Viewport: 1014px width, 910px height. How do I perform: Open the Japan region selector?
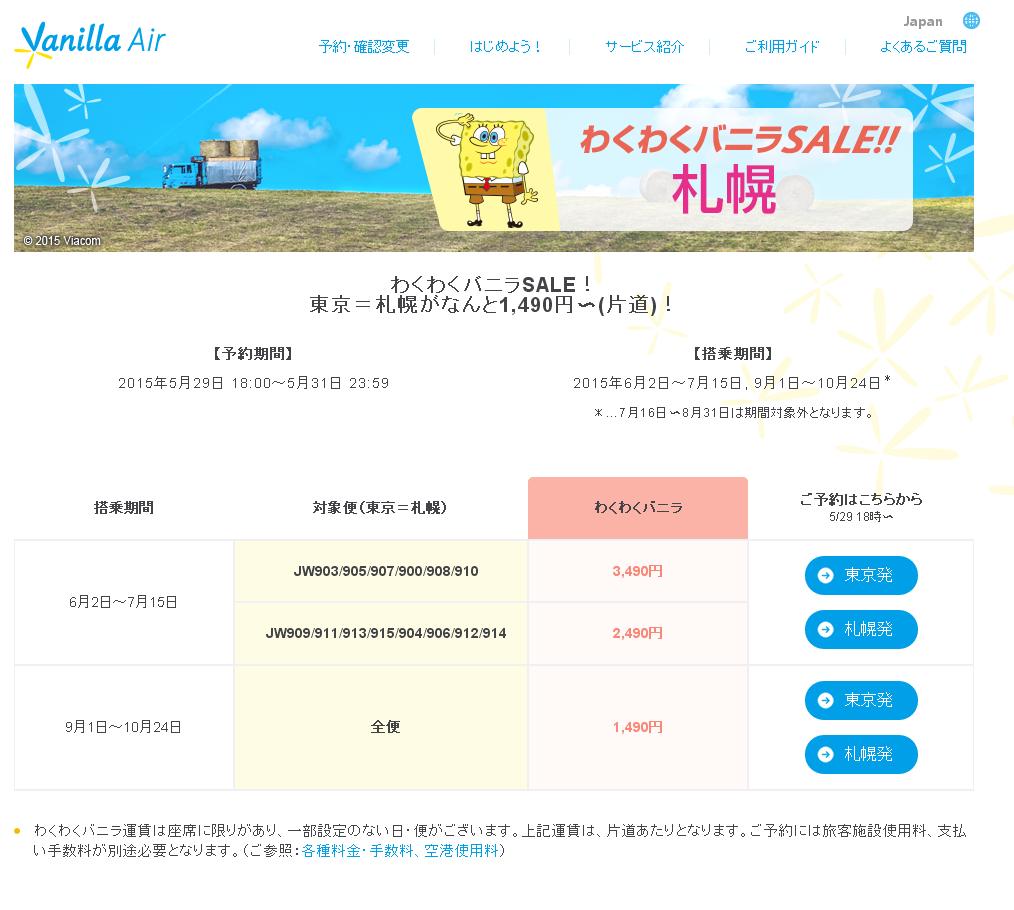(x=923, y=21)
